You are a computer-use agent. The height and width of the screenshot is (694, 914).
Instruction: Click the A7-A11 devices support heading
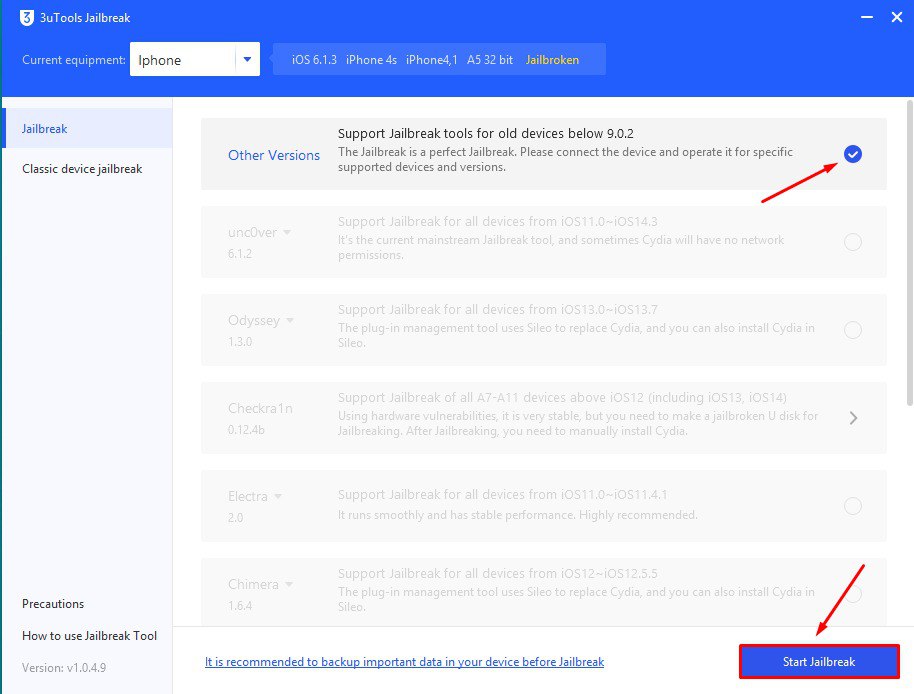click(563, 397)
